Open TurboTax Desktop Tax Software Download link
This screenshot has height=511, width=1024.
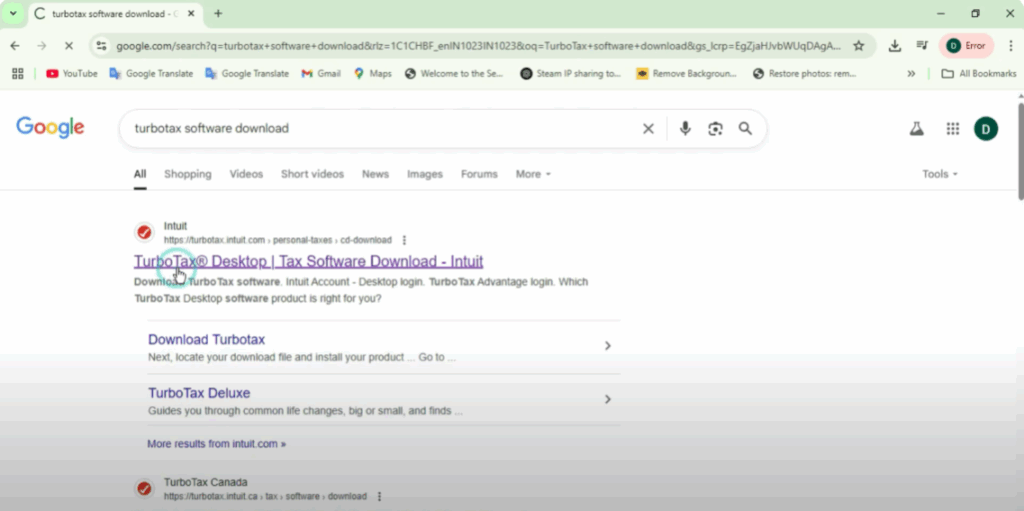pos(308,261)
